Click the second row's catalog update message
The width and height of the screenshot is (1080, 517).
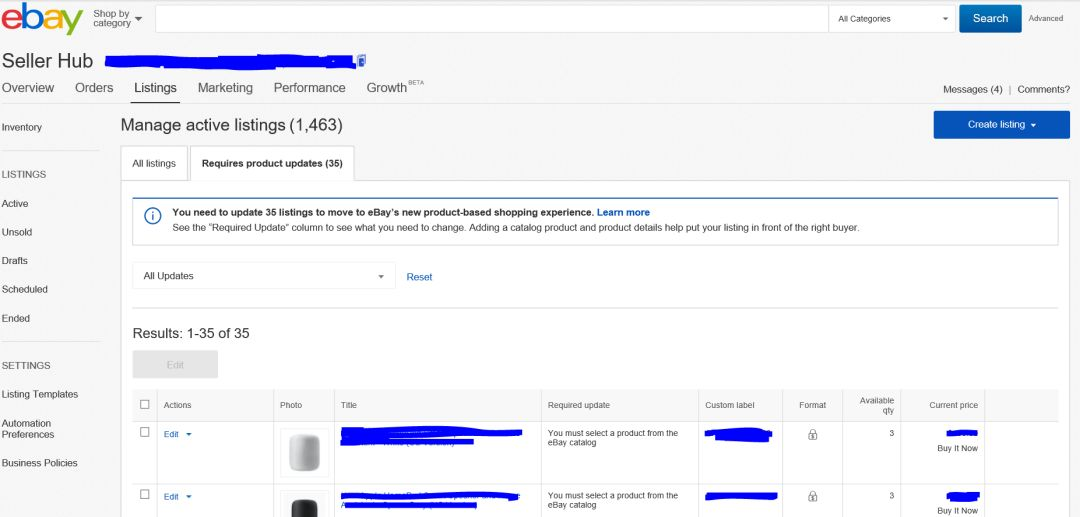point(613,500)
